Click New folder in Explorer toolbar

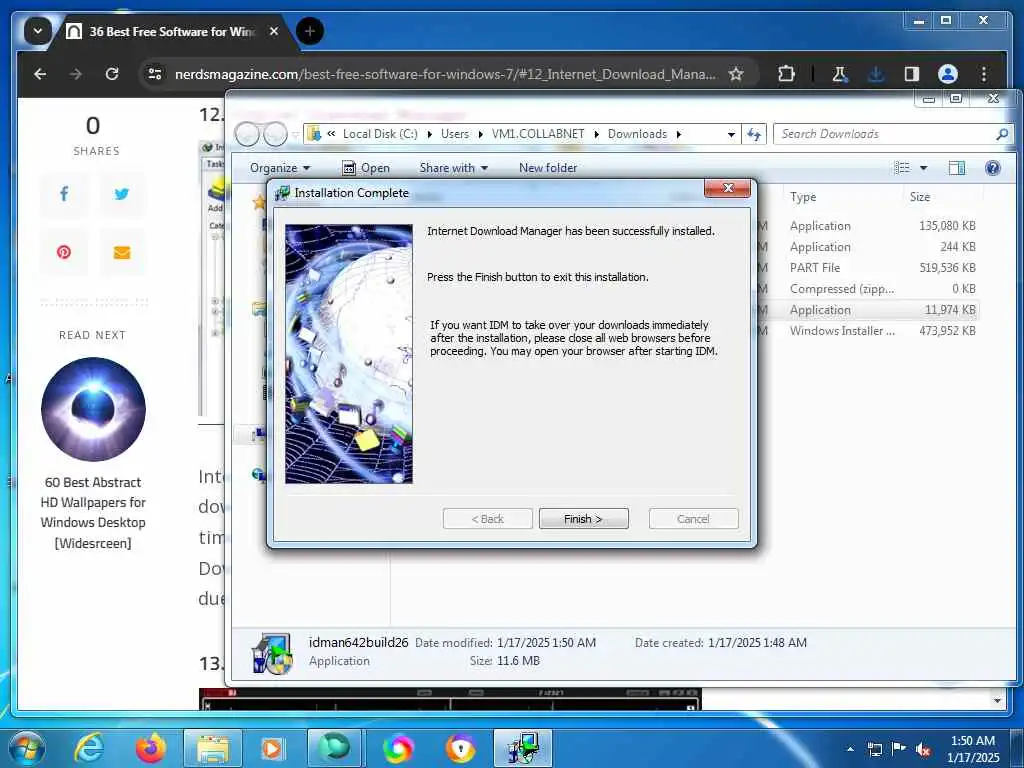pyautogui.click(x=548, y=168)
